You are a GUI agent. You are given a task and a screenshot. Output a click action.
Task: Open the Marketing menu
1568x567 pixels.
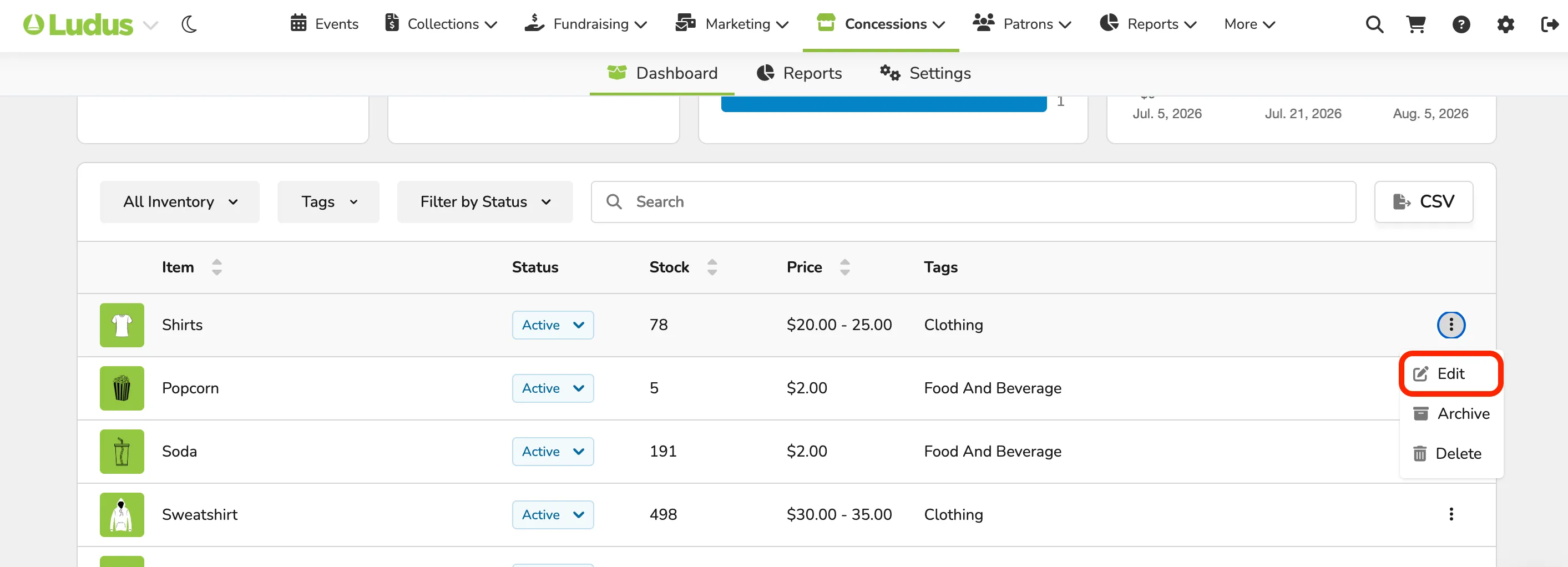pyautogui.click(x=732, y=24)
